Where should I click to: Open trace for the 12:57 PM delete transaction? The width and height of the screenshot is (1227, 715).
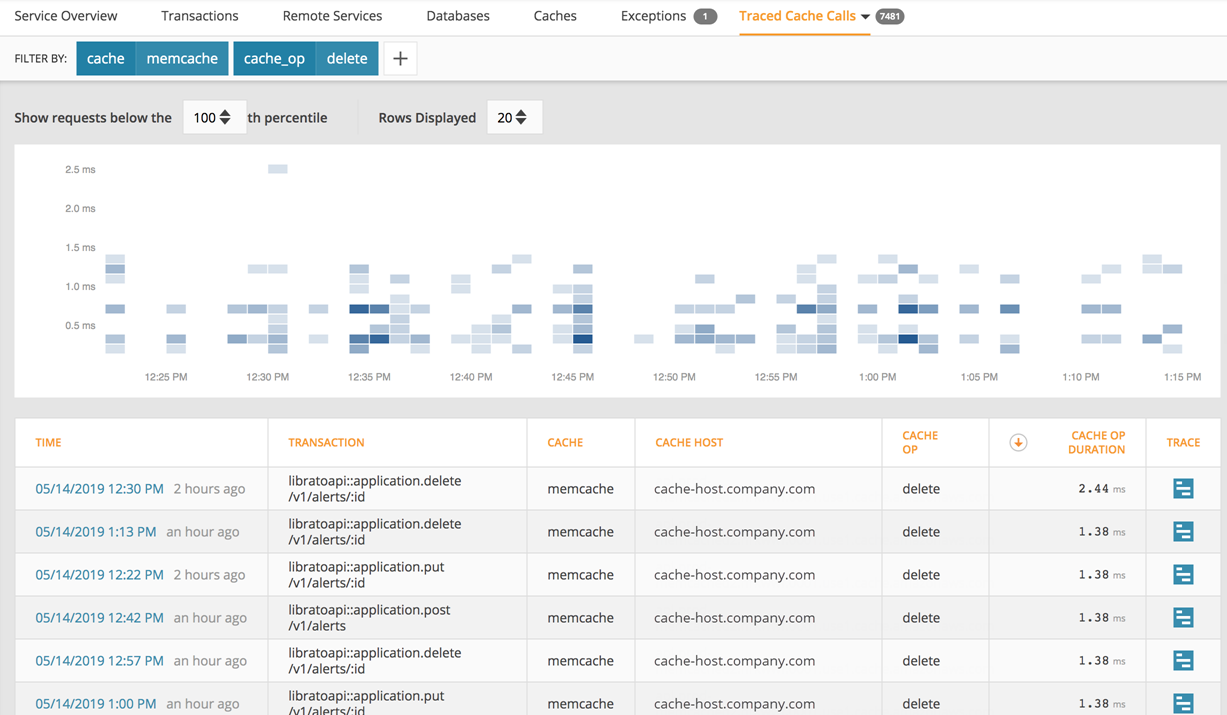click(x=1183, y=660)
